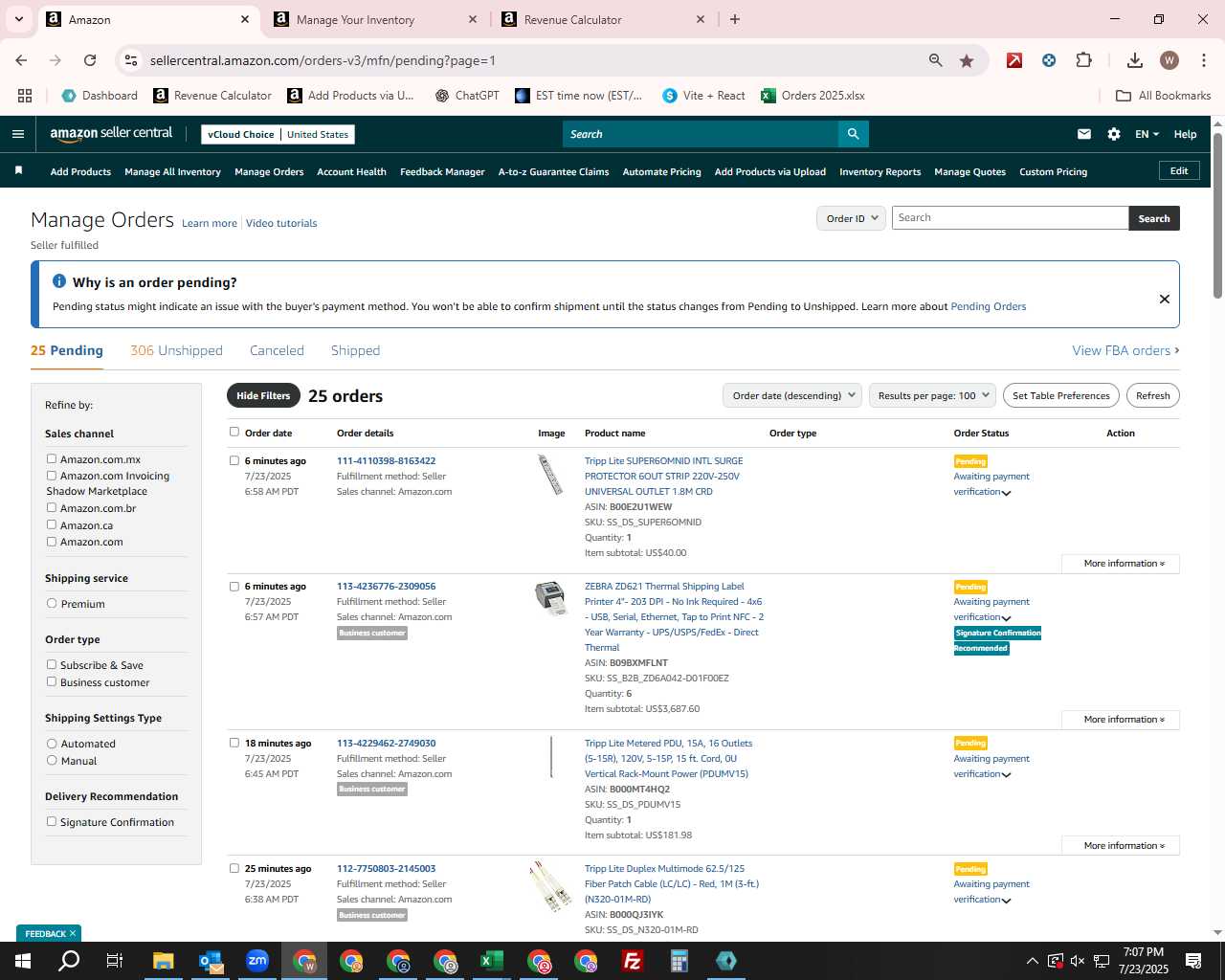1225x980 pixels.
Task: Select the Manual shipping settings radio
Action: (52, 760)
